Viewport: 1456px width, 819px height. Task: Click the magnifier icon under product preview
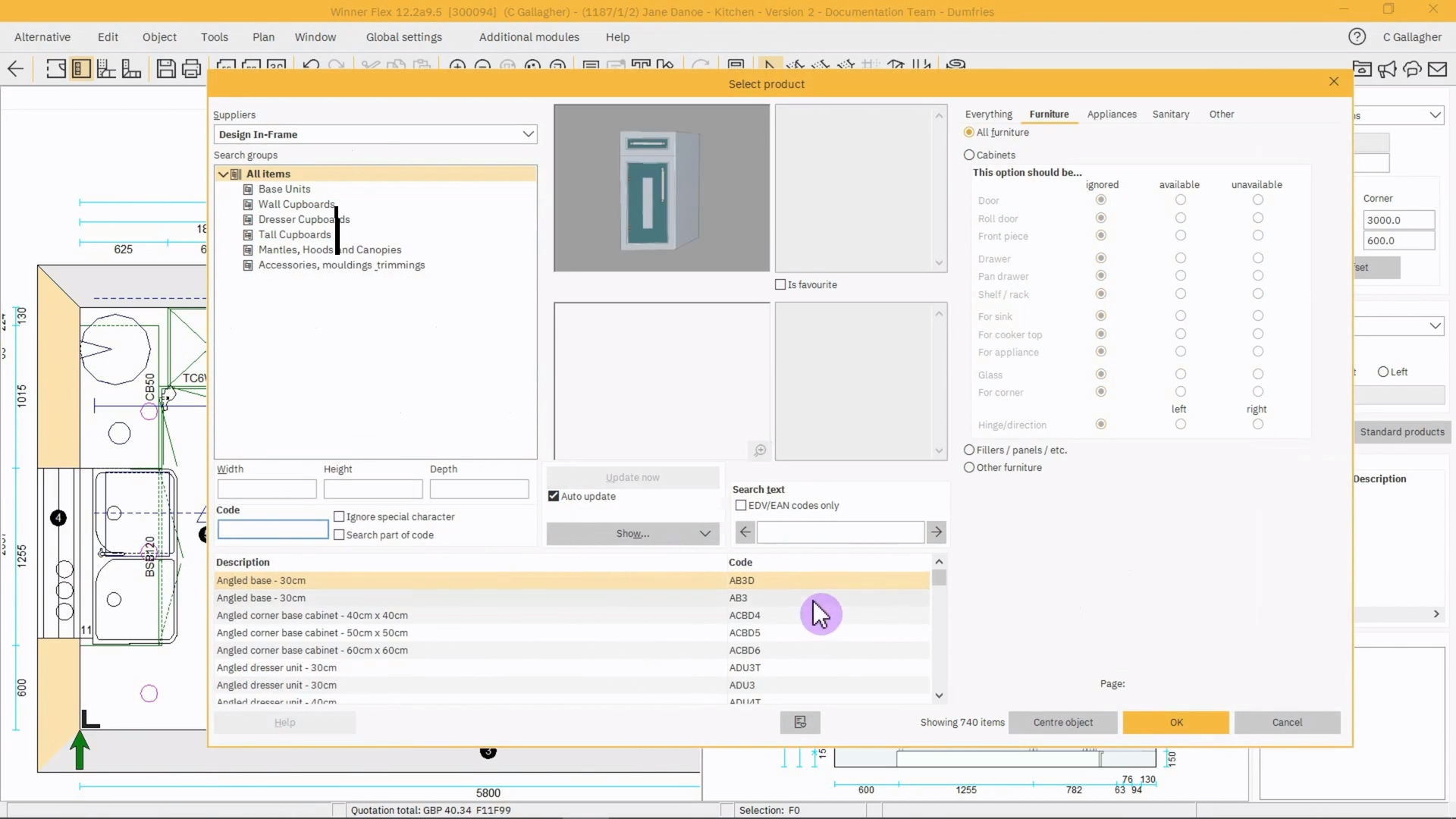pos(760,450)
